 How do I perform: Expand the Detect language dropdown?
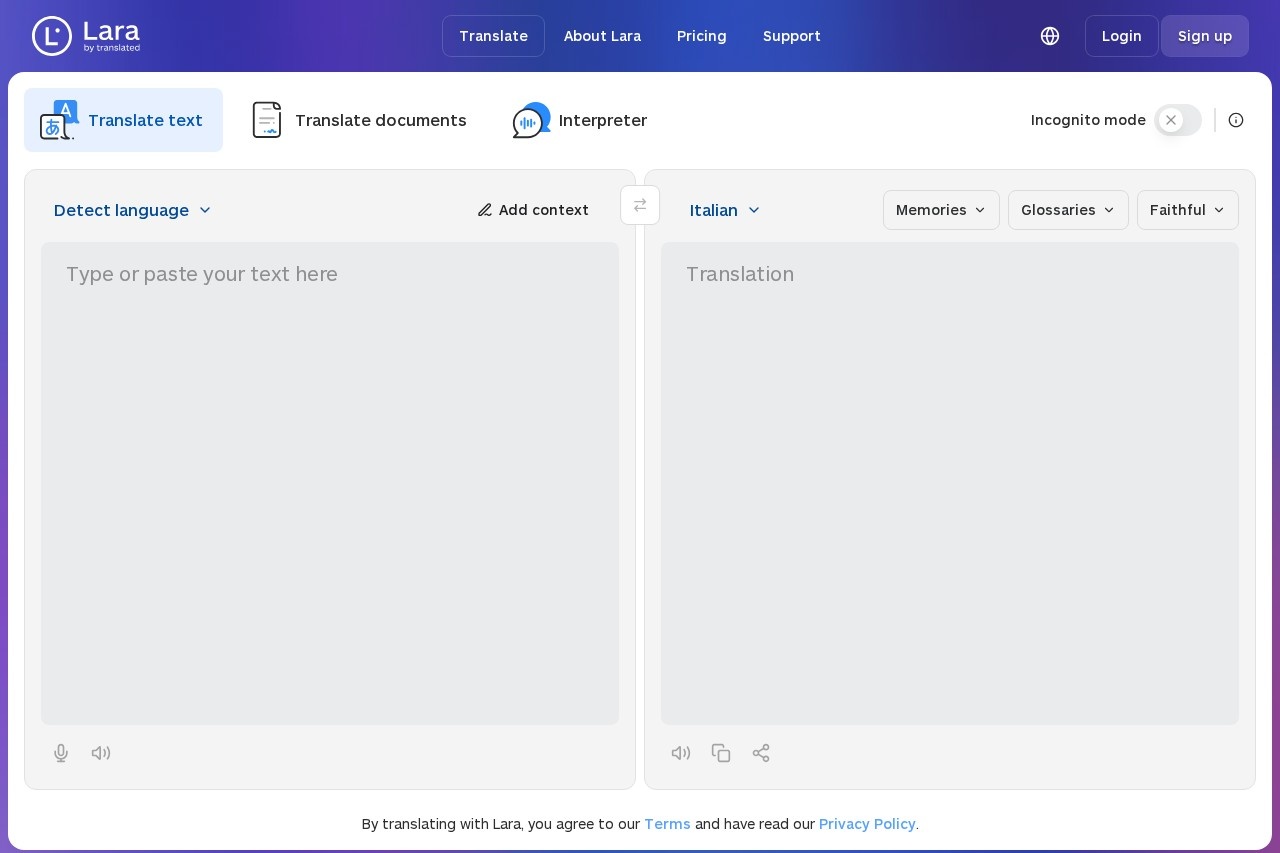click(132, 210)
